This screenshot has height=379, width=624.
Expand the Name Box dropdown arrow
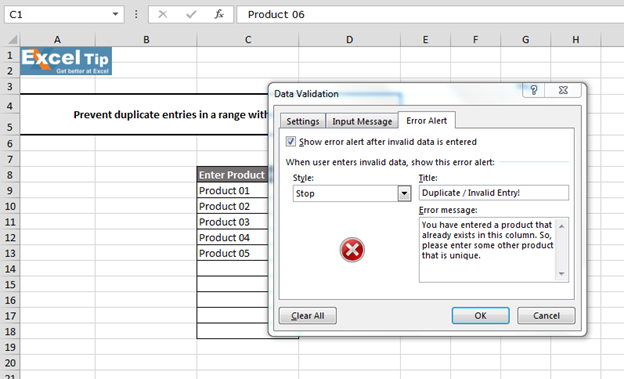[115, 14]
